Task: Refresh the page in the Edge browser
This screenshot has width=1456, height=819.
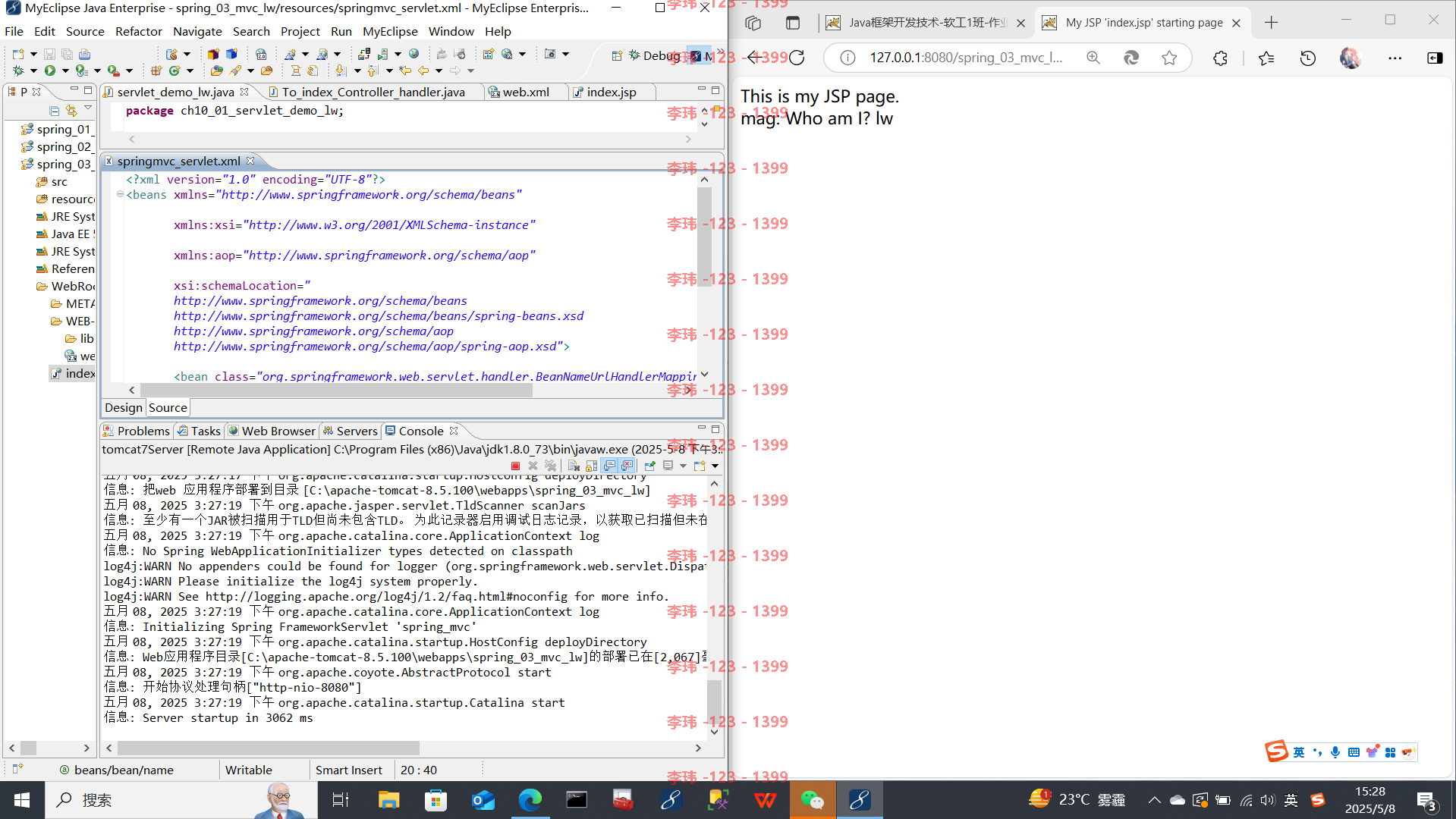Action: pos(797,58)
